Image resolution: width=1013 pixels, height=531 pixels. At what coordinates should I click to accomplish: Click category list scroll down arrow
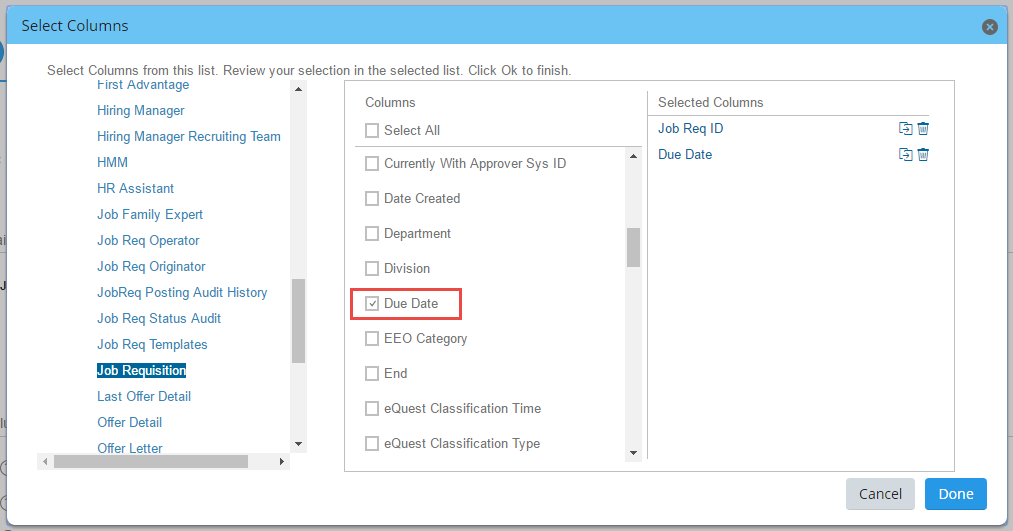pos(298,444)
